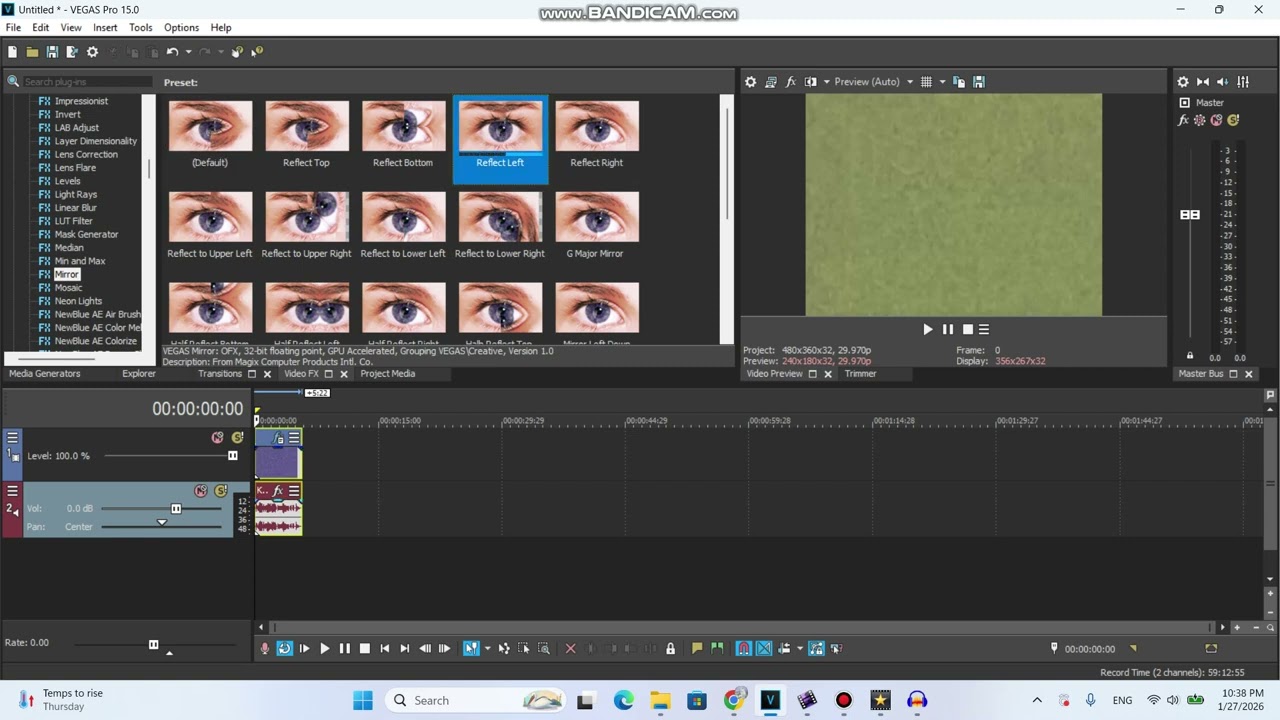Open overlays grid dropdown arrow

tap(942, 82)
